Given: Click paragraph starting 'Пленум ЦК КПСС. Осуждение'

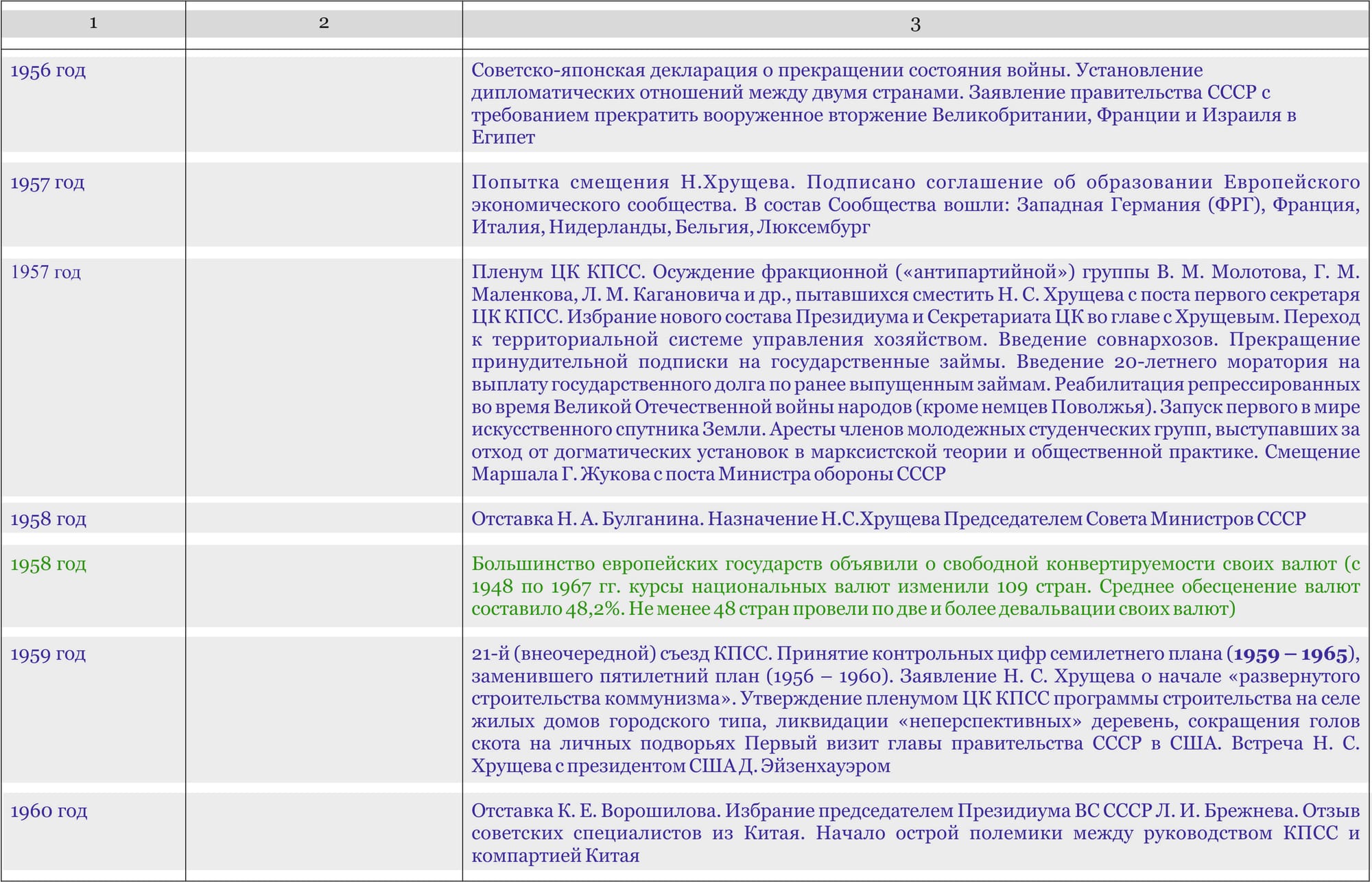Looking at the screenshot, I should click(915, 373).
